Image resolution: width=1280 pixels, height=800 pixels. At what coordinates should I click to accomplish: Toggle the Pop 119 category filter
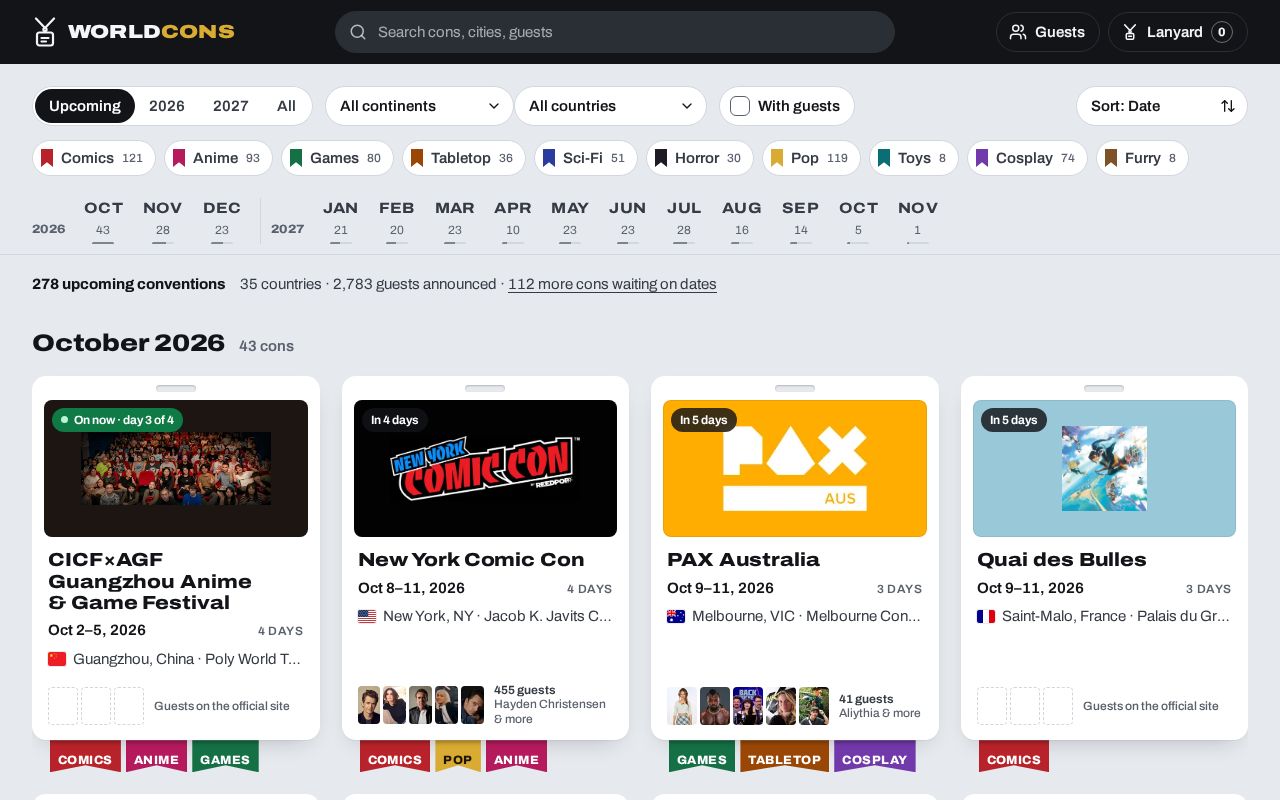(812, 158)
